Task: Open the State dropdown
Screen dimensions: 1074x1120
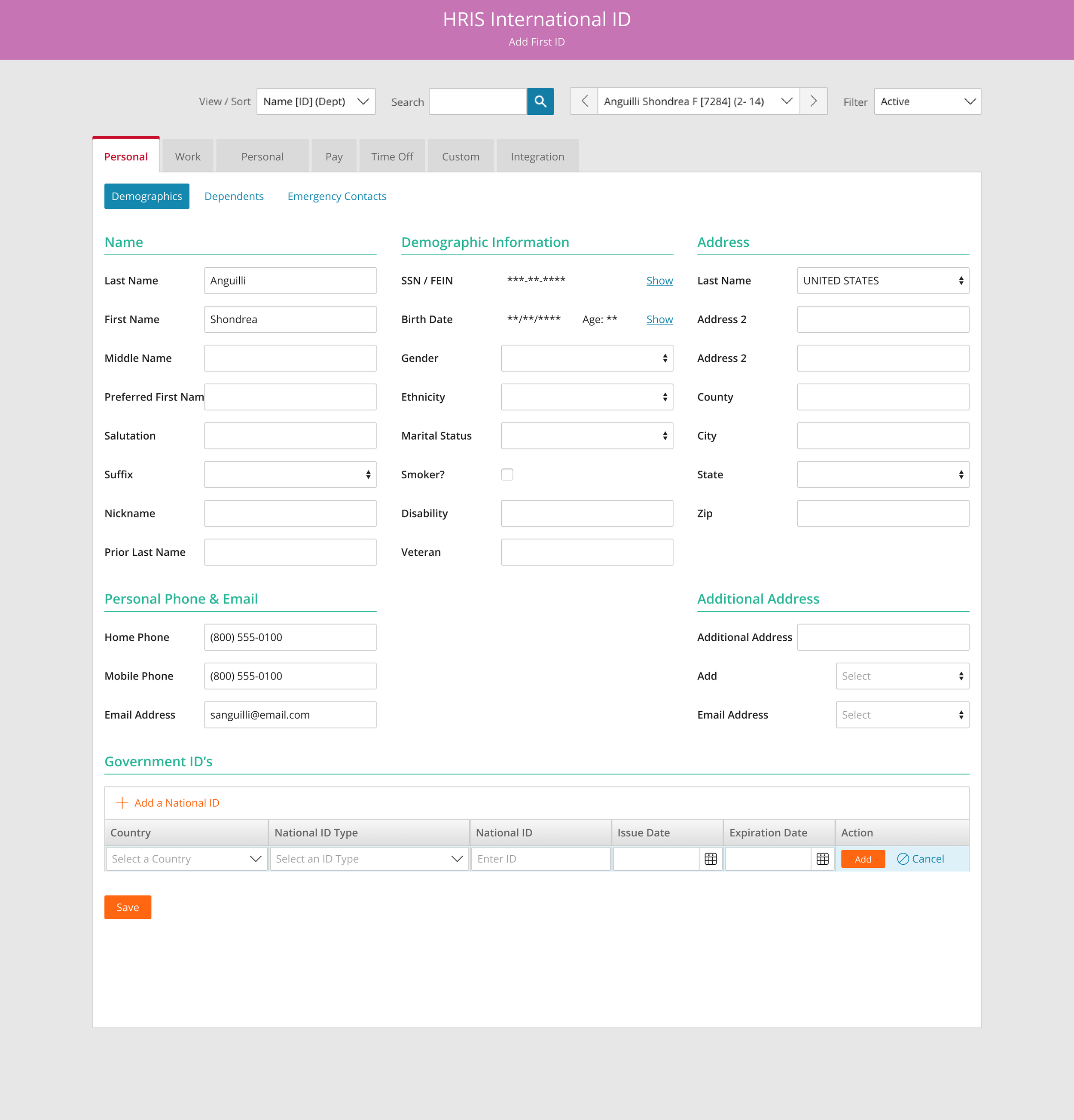Action: point(883,474)
